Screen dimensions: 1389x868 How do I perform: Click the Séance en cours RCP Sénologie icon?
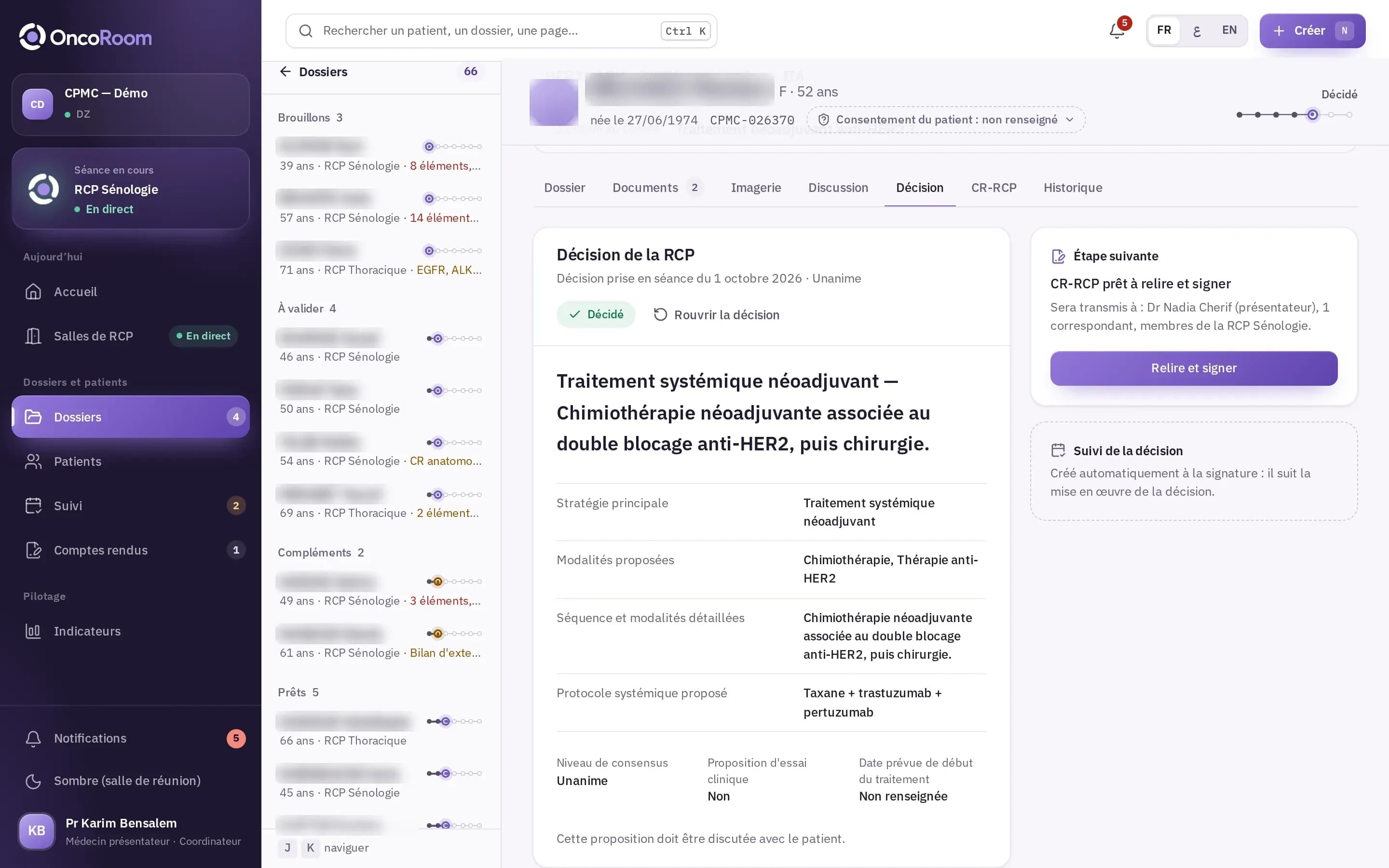(x=43, y=189)
